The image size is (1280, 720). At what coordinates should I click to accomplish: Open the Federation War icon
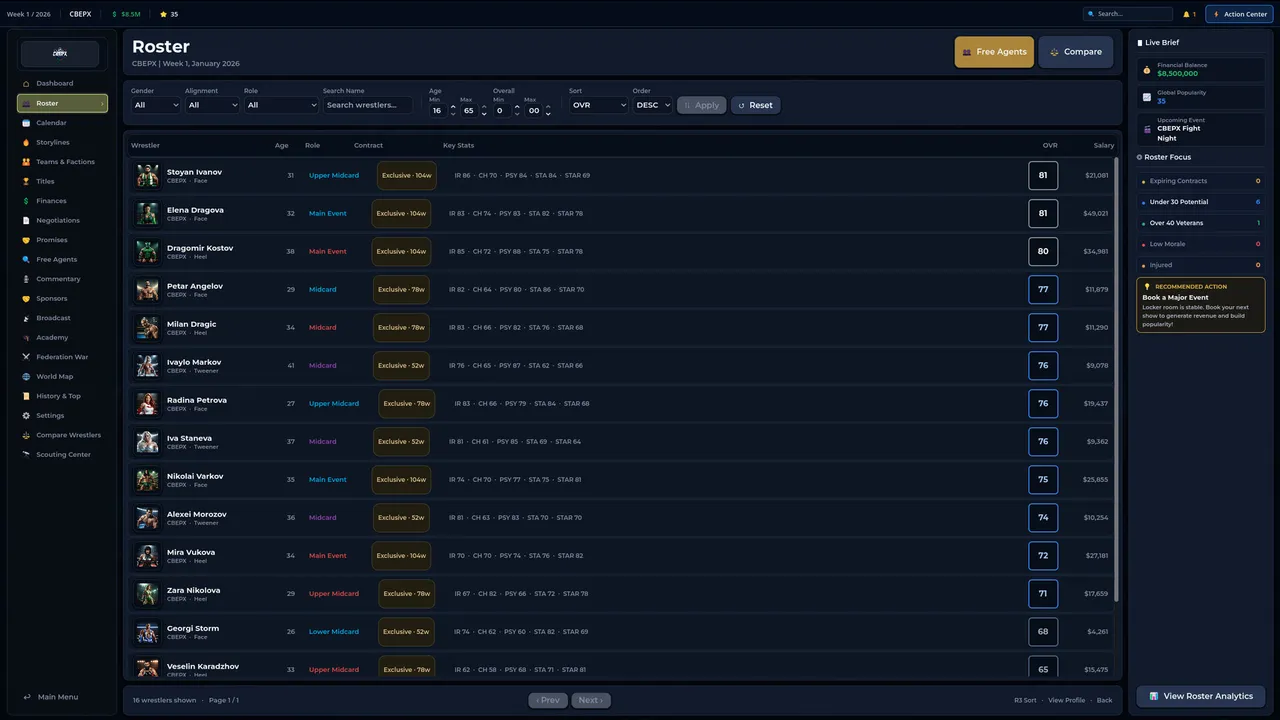(26, 357)
